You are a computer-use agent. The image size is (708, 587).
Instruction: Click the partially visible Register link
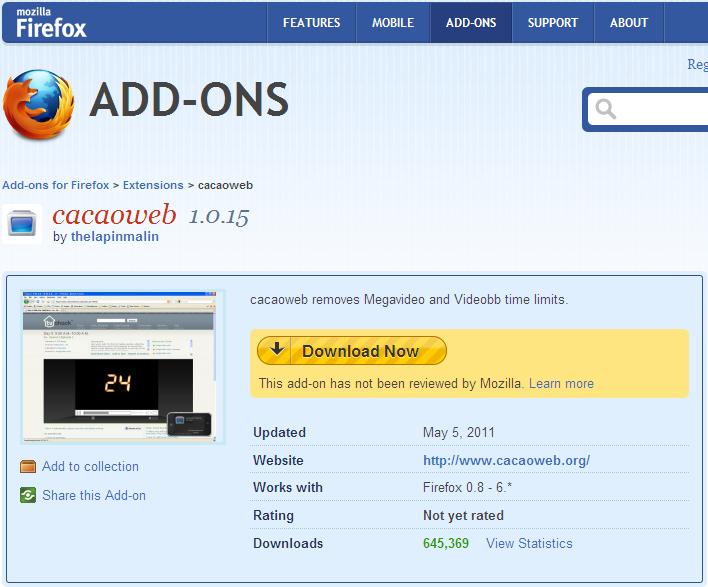click(697, 64)
